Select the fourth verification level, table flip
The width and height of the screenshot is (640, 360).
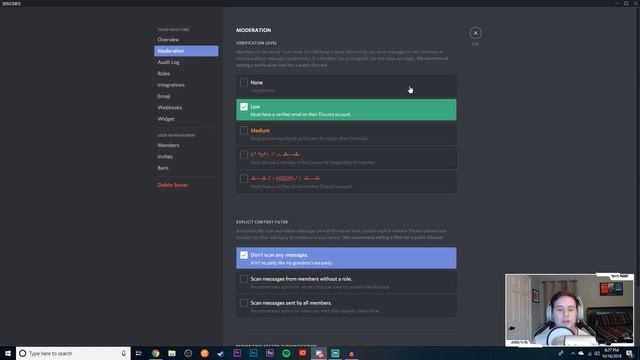coord(244,155)
